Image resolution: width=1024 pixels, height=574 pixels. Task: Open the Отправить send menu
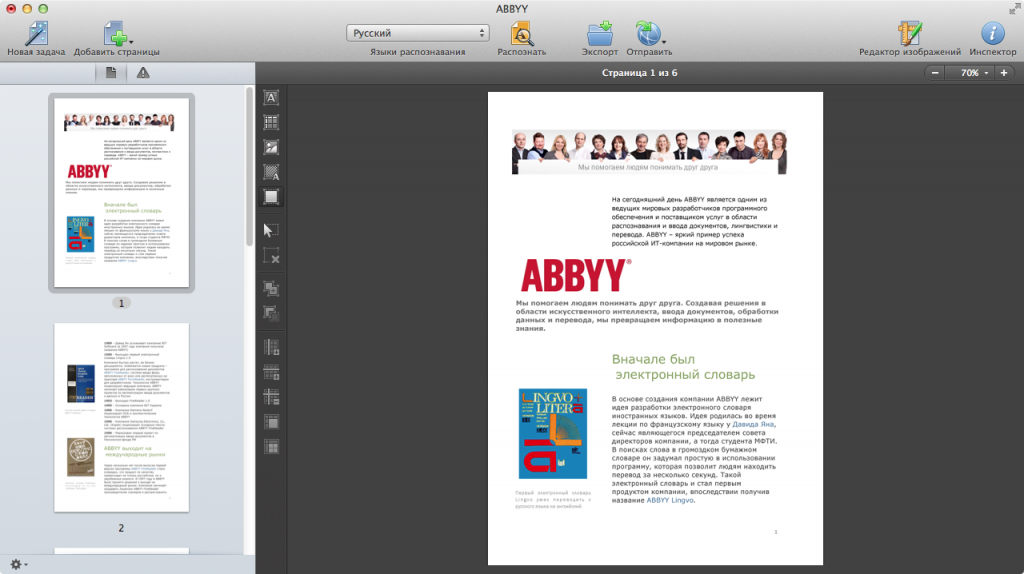tap(650, 33)
